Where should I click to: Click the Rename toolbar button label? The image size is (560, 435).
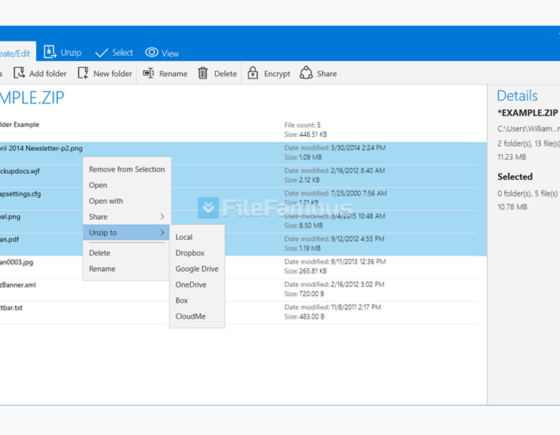173,74
